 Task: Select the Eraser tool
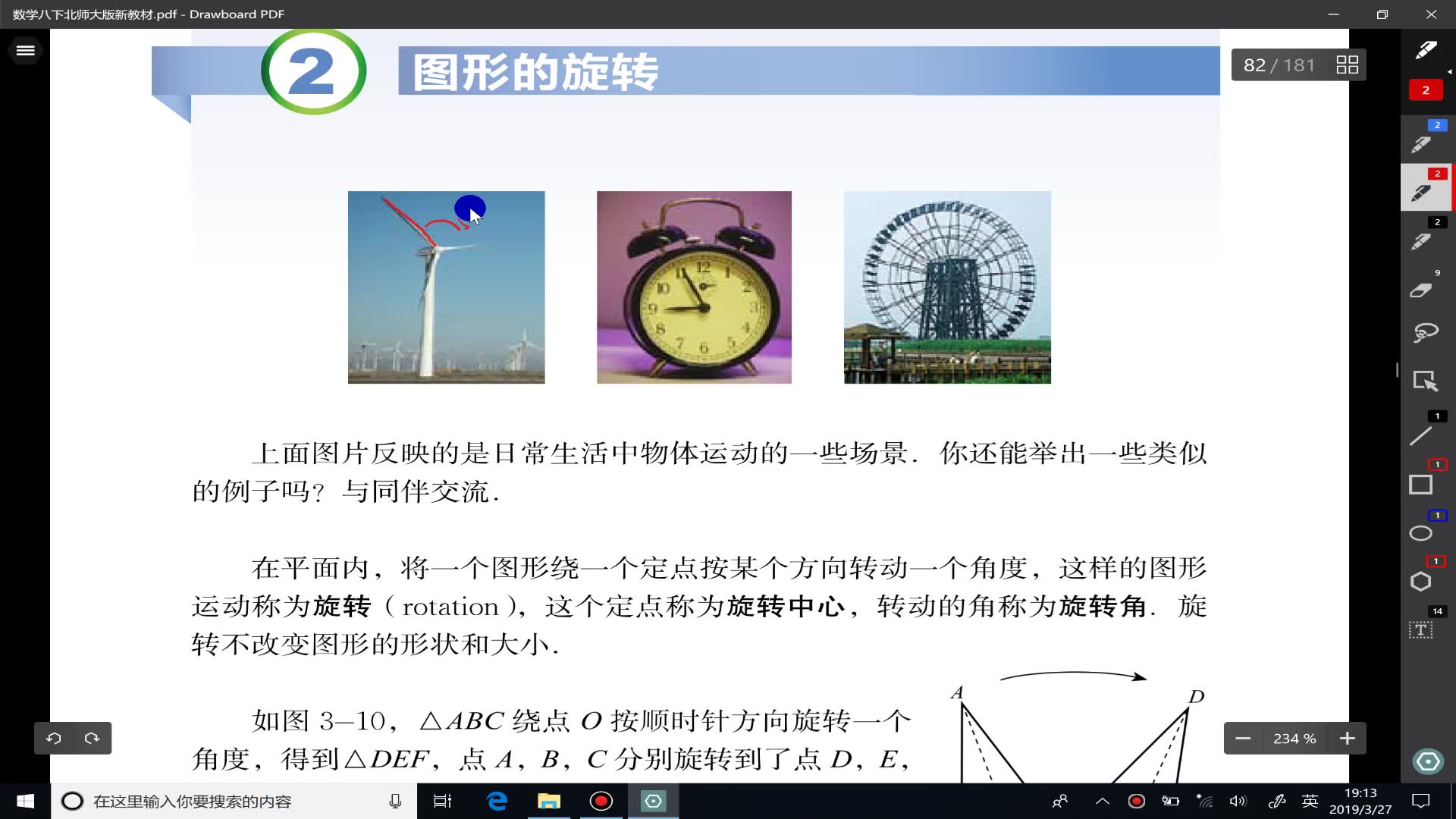pos(1422,290)
